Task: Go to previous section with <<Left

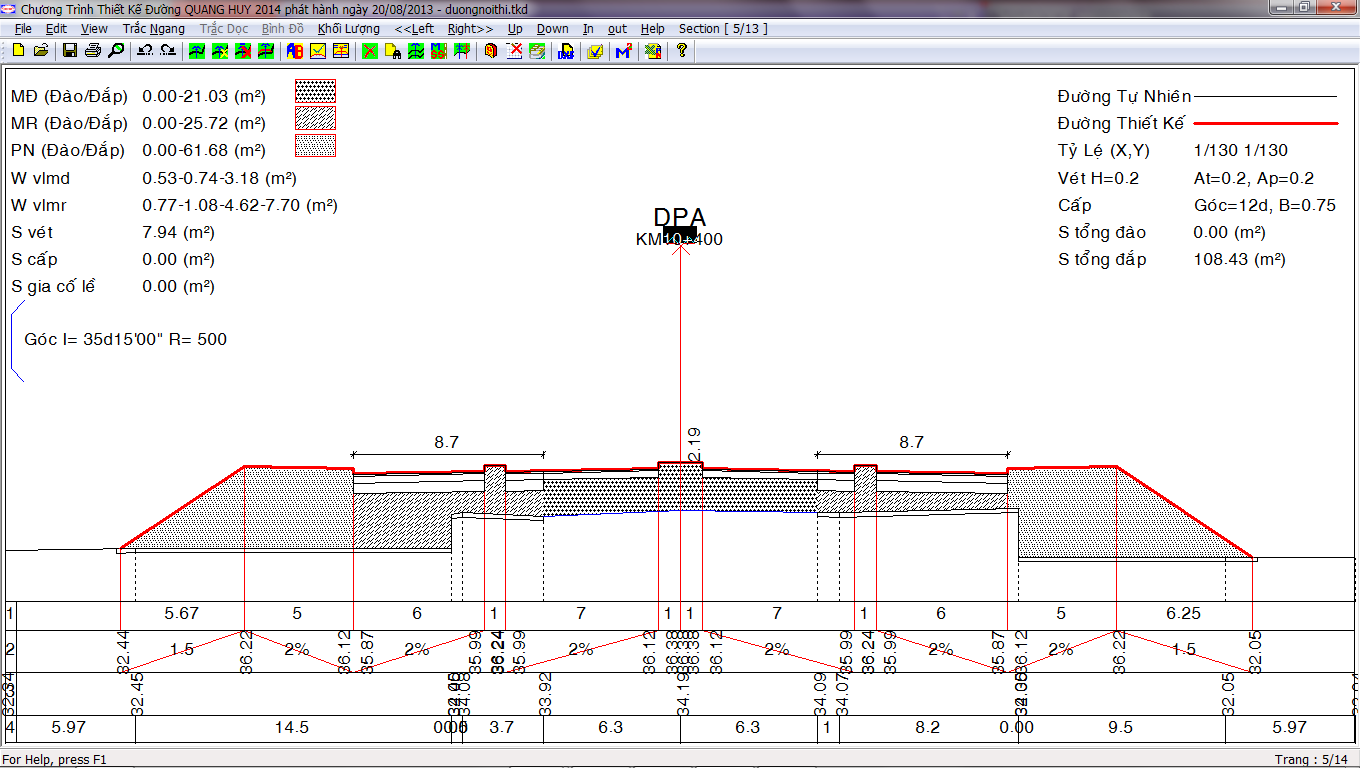Action: coord(414,29)
